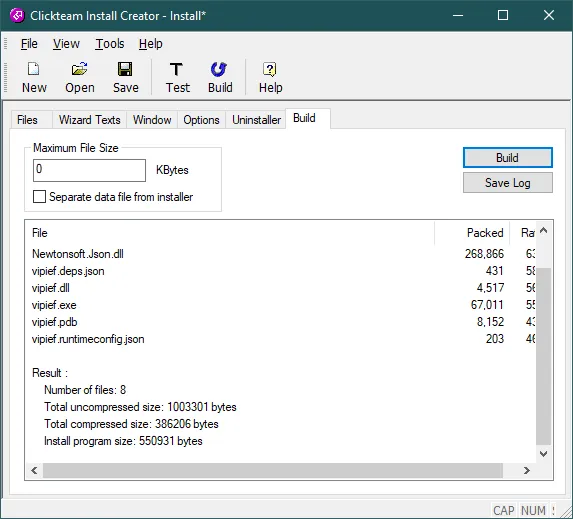Maximize the Install Creator window
Screen dimensions: 573x519
[503, 15]
